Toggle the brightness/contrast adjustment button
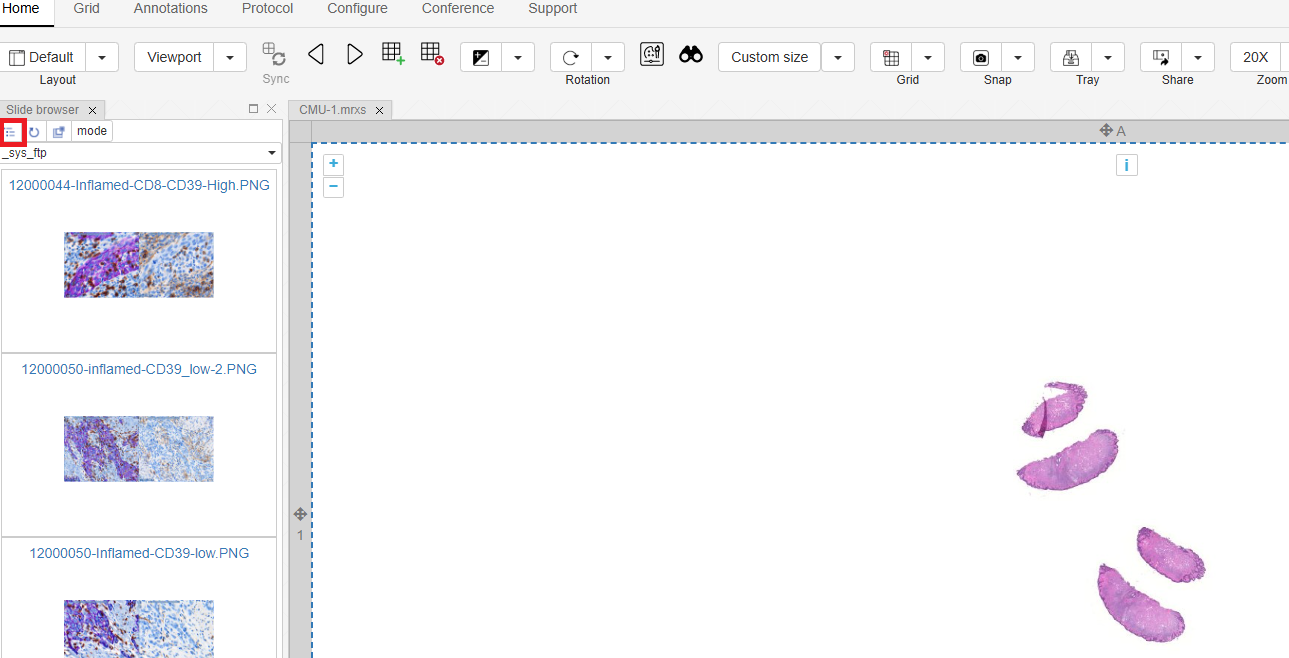Screen dimensions: 1289x658 click(x=481, y=58)
